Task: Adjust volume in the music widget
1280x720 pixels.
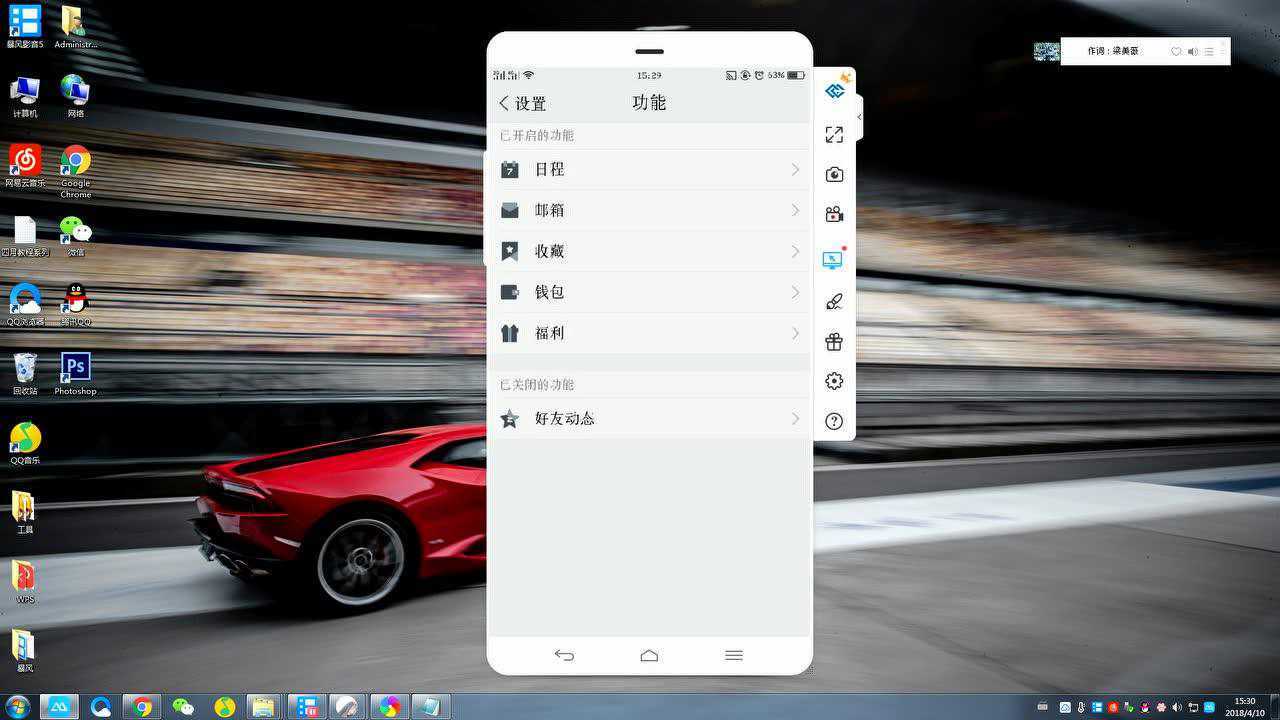Action: point(1193,51)
